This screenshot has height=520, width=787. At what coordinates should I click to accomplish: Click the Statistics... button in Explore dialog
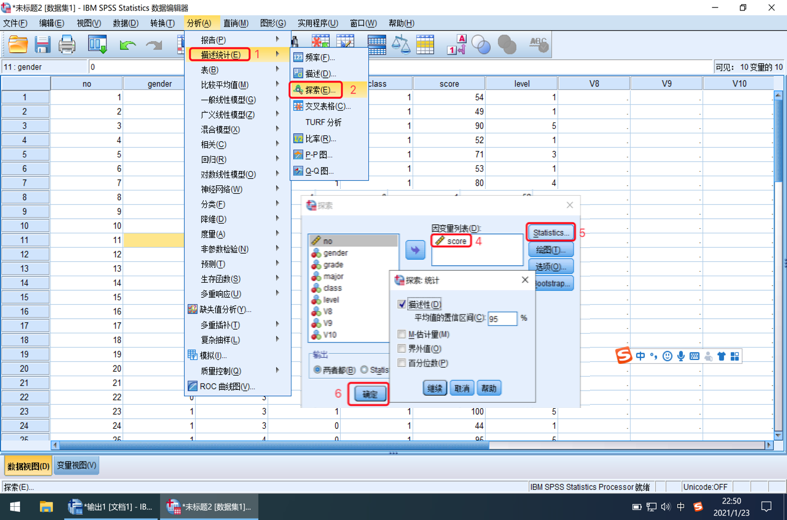tap(551, 232)
